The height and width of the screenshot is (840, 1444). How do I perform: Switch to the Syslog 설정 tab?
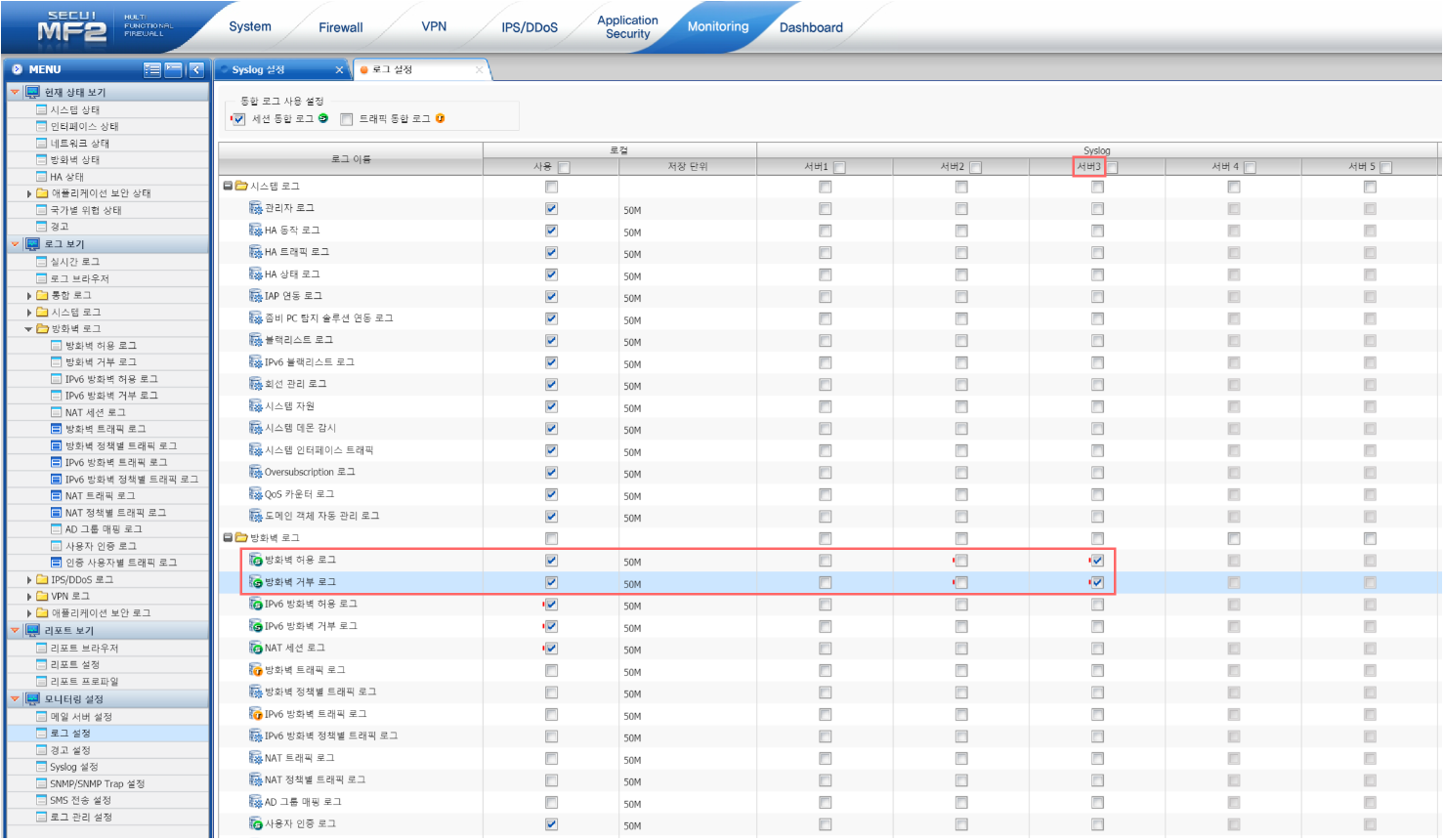coord(259,69)
